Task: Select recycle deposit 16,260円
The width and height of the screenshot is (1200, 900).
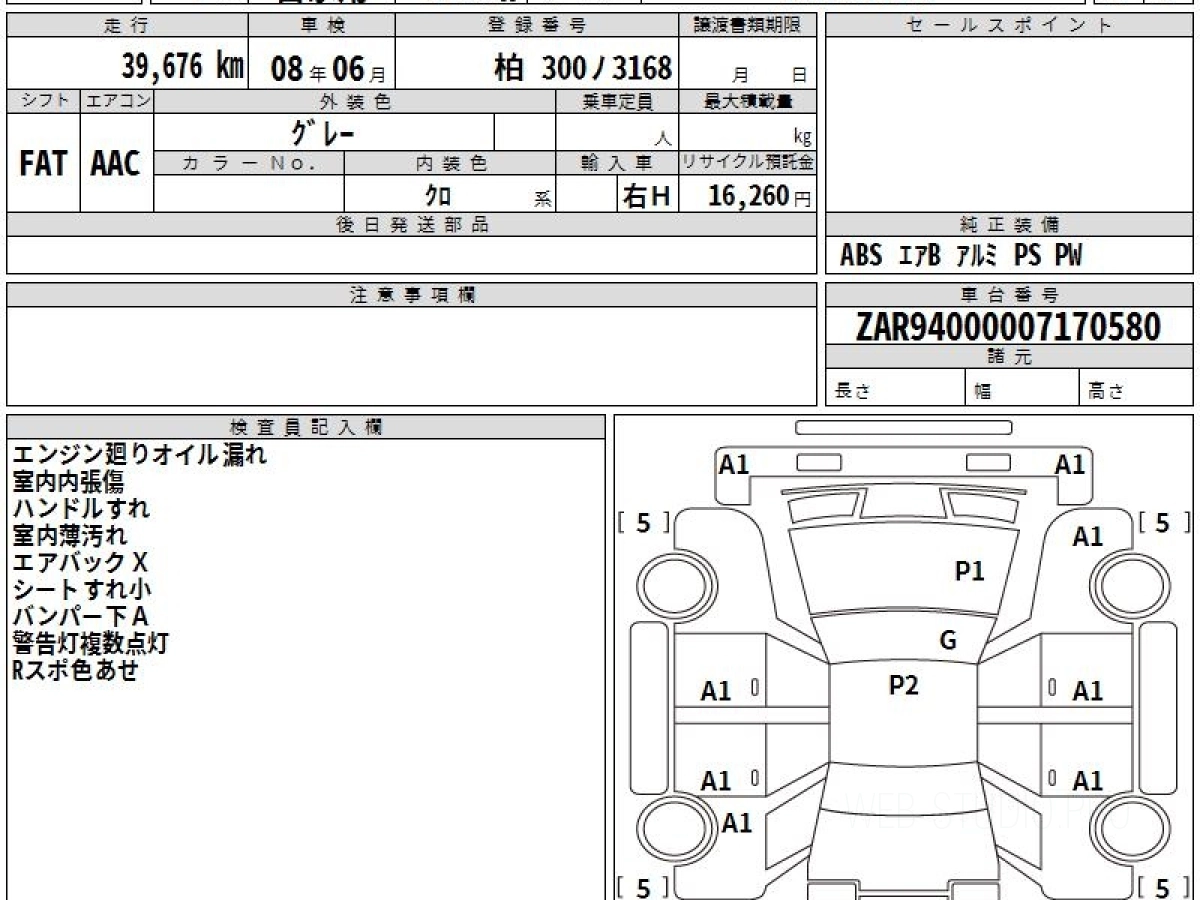Action: click(x=759, y=196)
